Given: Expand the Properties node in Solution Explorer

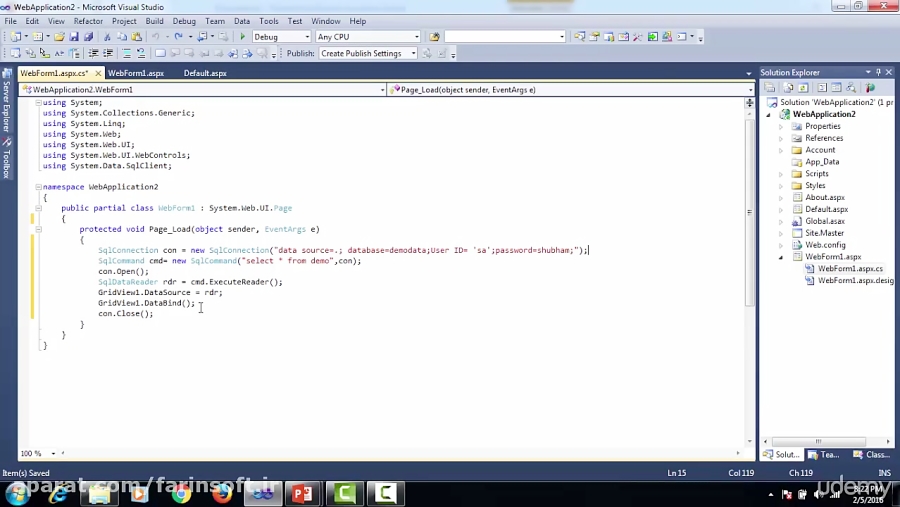Looking at the screenshot, I should tap(781, 127).
